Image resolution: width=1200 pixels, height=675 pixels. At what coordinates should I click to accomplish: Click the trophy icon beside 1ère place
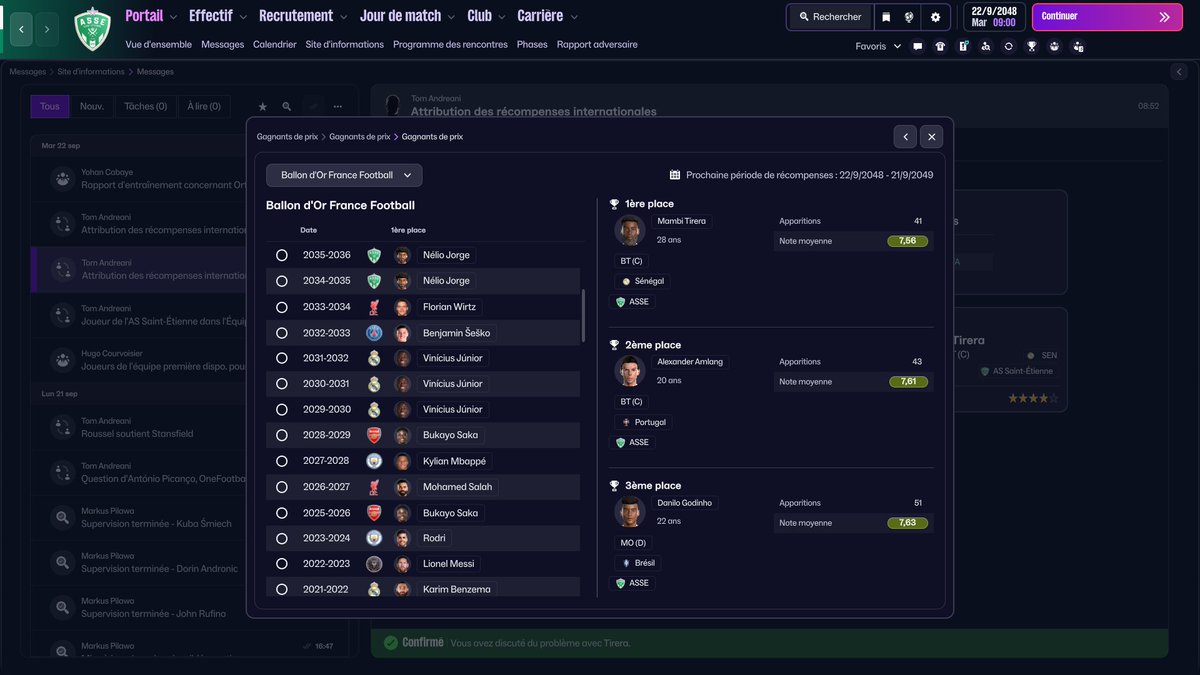[615, 204]
